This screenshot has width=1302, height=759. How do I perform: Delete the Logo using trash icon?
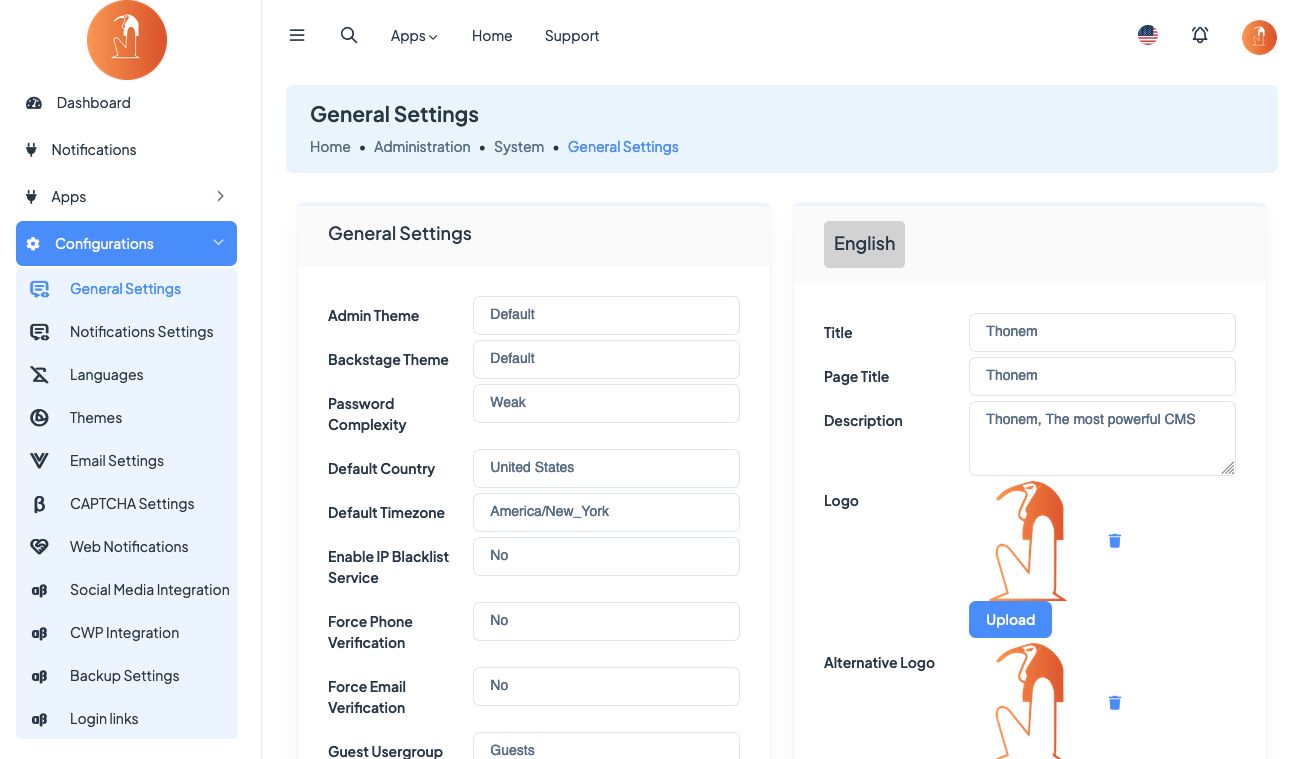pyautogui.click(x=1115, y=541)
